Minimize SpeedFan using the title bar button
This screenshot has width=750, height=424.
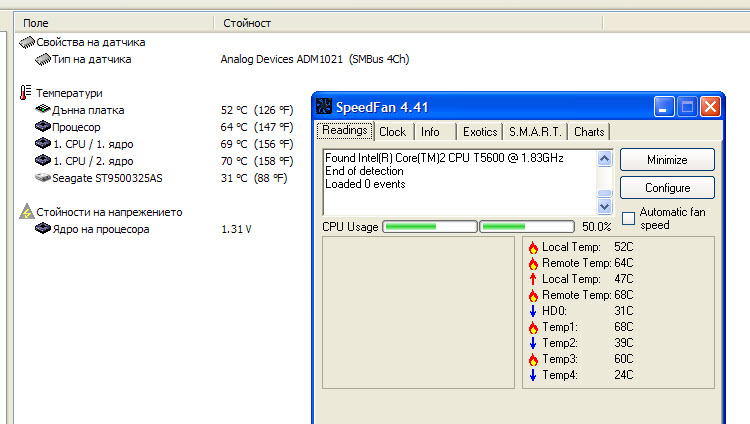tap(664, 106)
